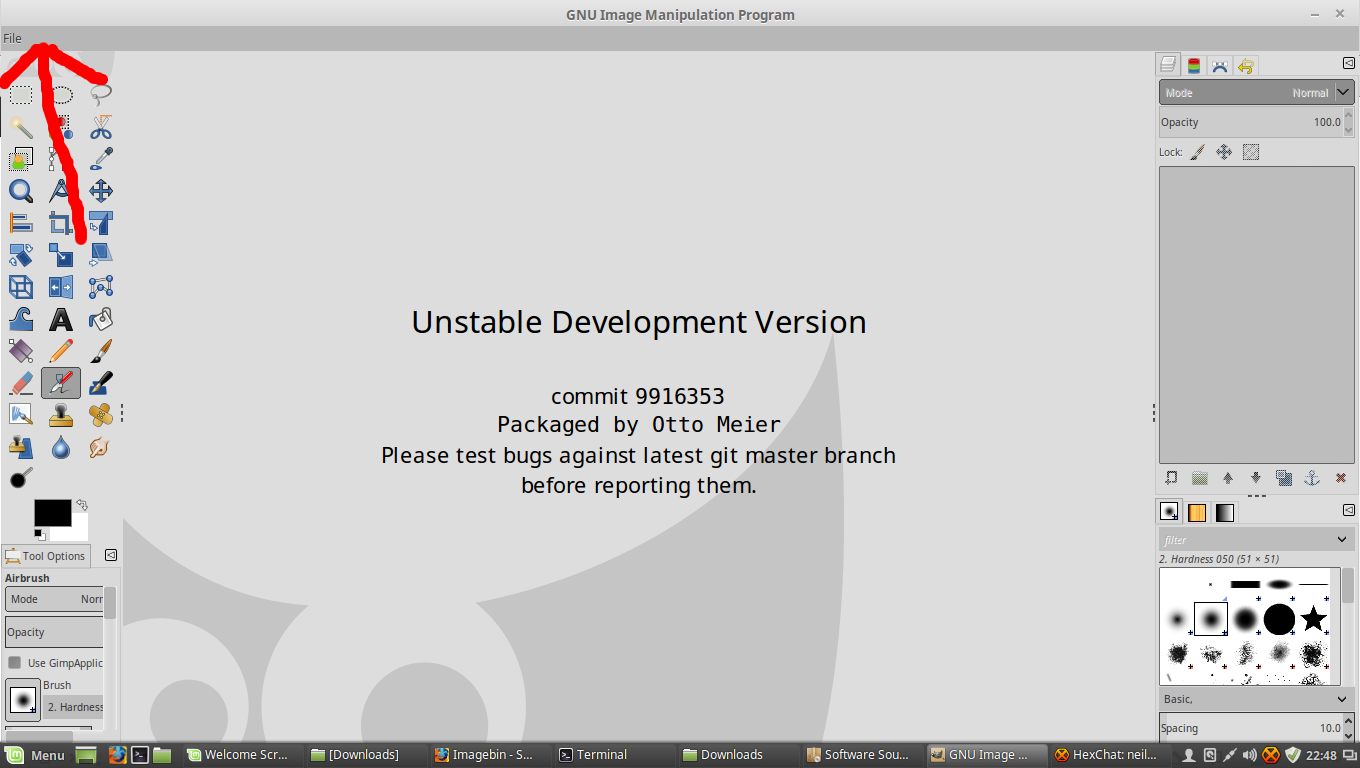1360x768 pixels.
Task: Select the Foreground Select tool
Action: 21,159
